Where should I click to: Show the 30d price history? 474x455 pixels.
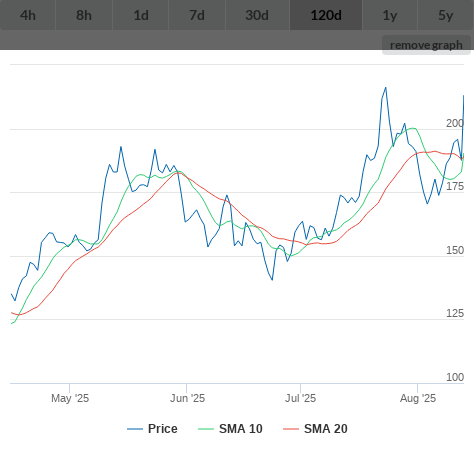(x=257, y=15)
